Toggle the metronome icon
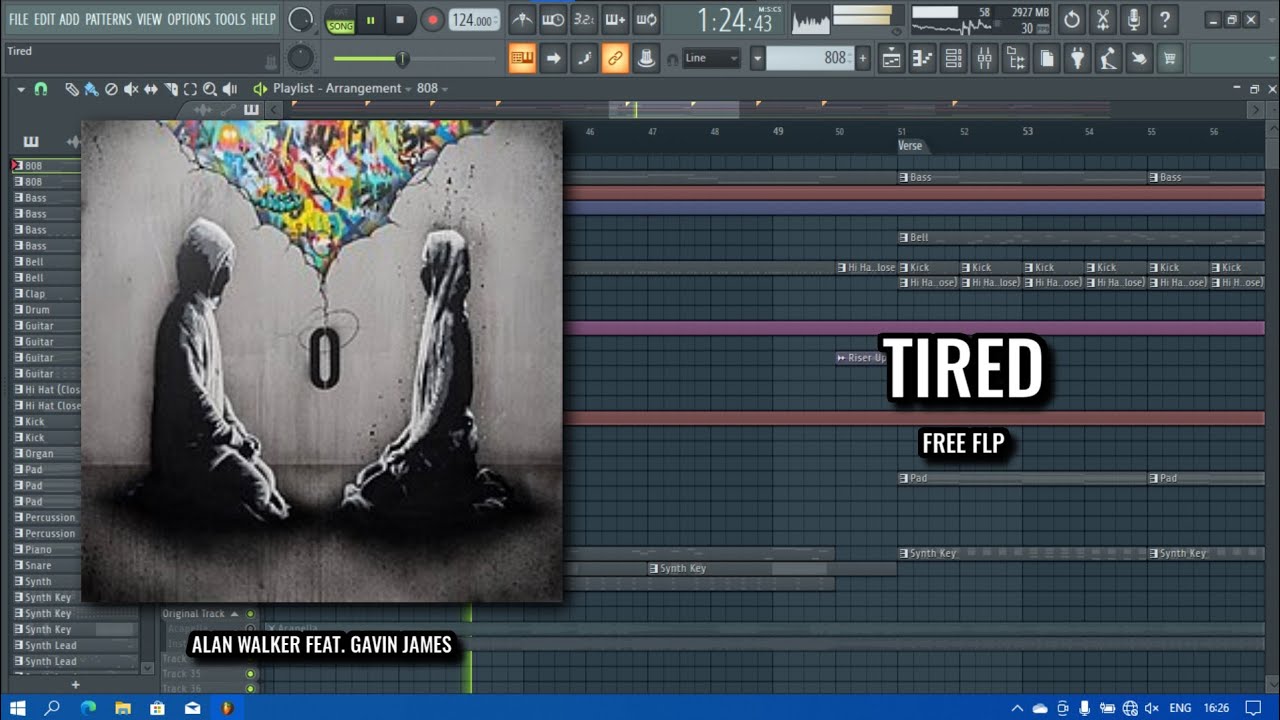Image resolution: width=1280 pixels, height=720 pixels. click(x=521, y=19)
